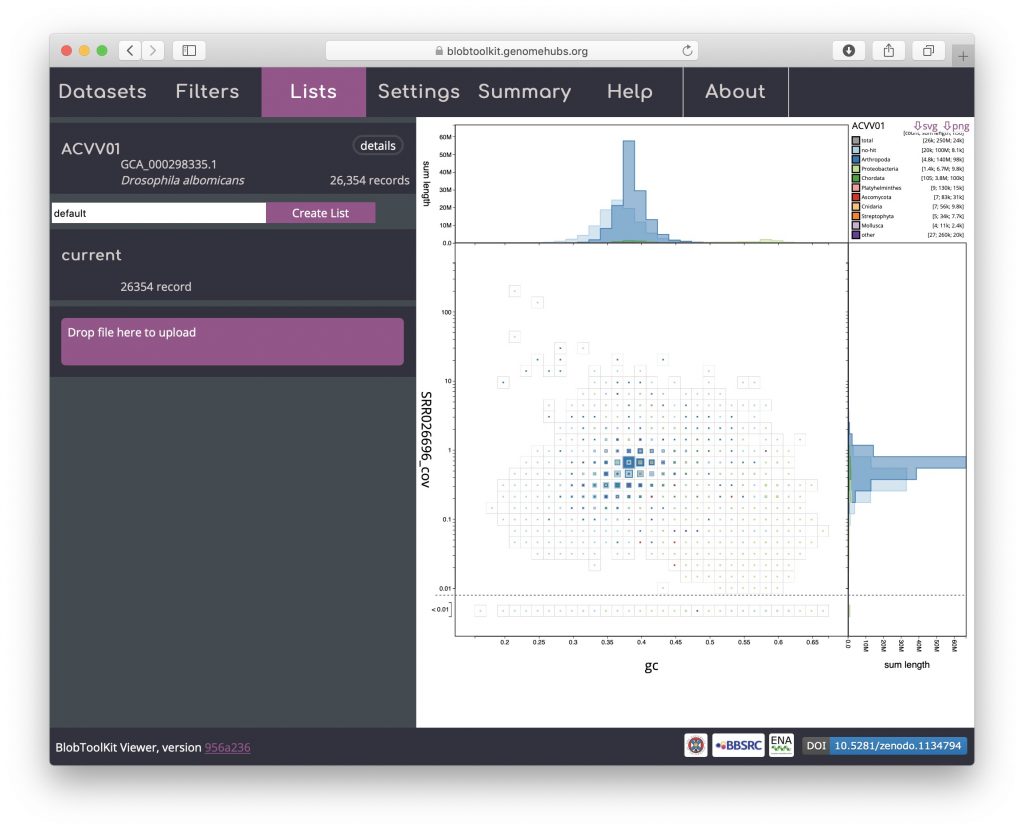The image size is (1024, 831).
Task: Open Safari's share menu
Action: (888, 50)
